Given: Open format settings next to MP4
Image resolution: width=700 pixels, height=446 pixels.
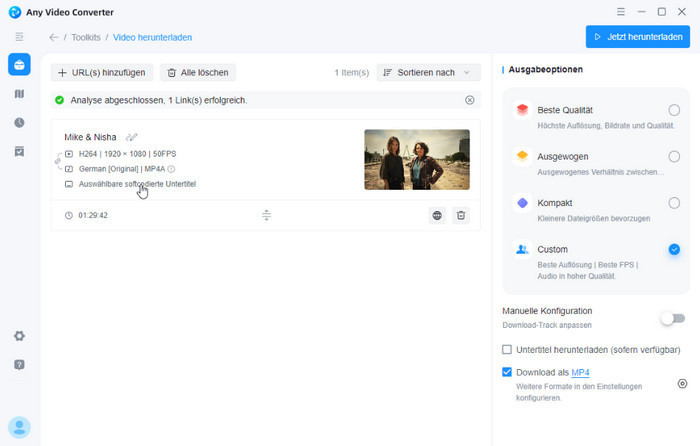Looking at the screenshot, I should pyautogui.click(x=682, y=383).
